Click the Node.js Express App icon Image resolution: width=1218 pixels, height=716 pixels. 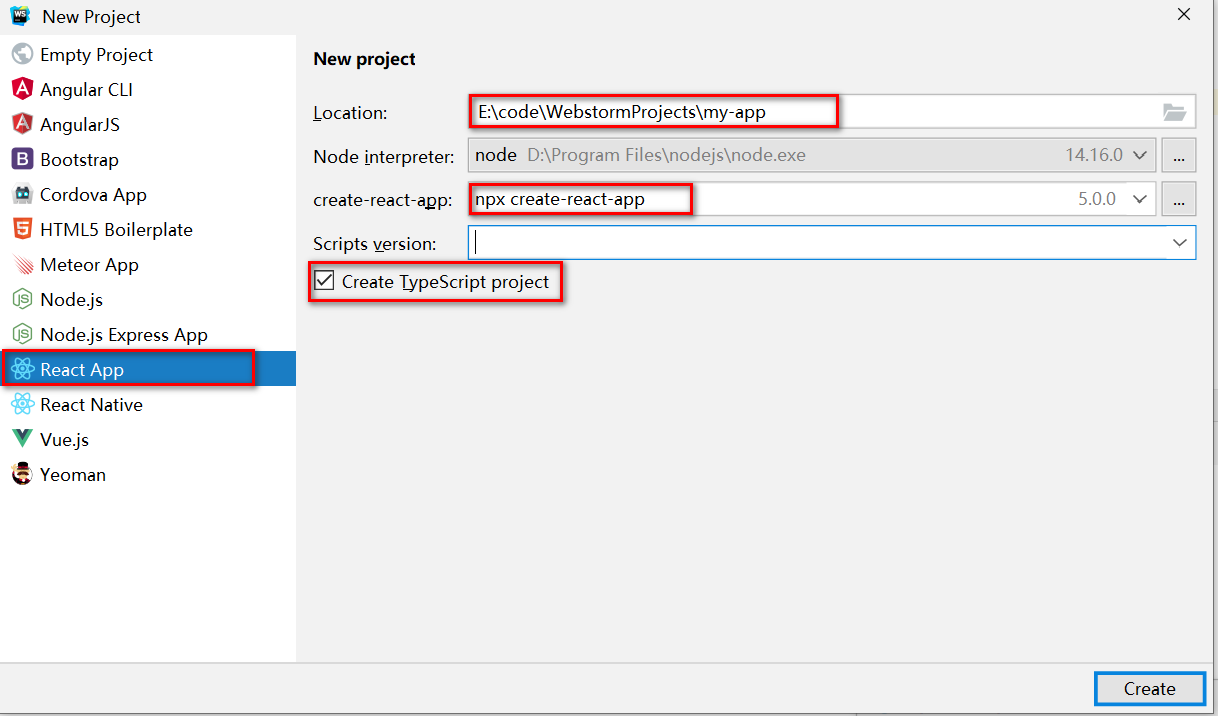click(22, 334)
